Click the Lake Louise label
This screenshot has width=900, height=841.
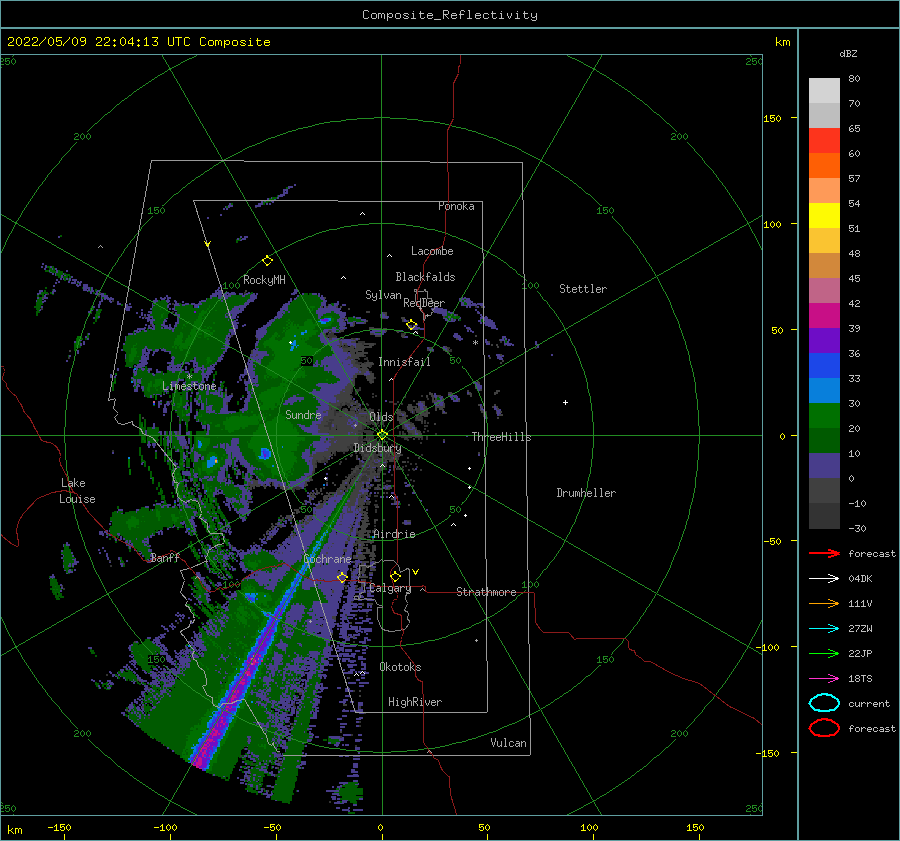pyautogui.click(x=77, y=491)
